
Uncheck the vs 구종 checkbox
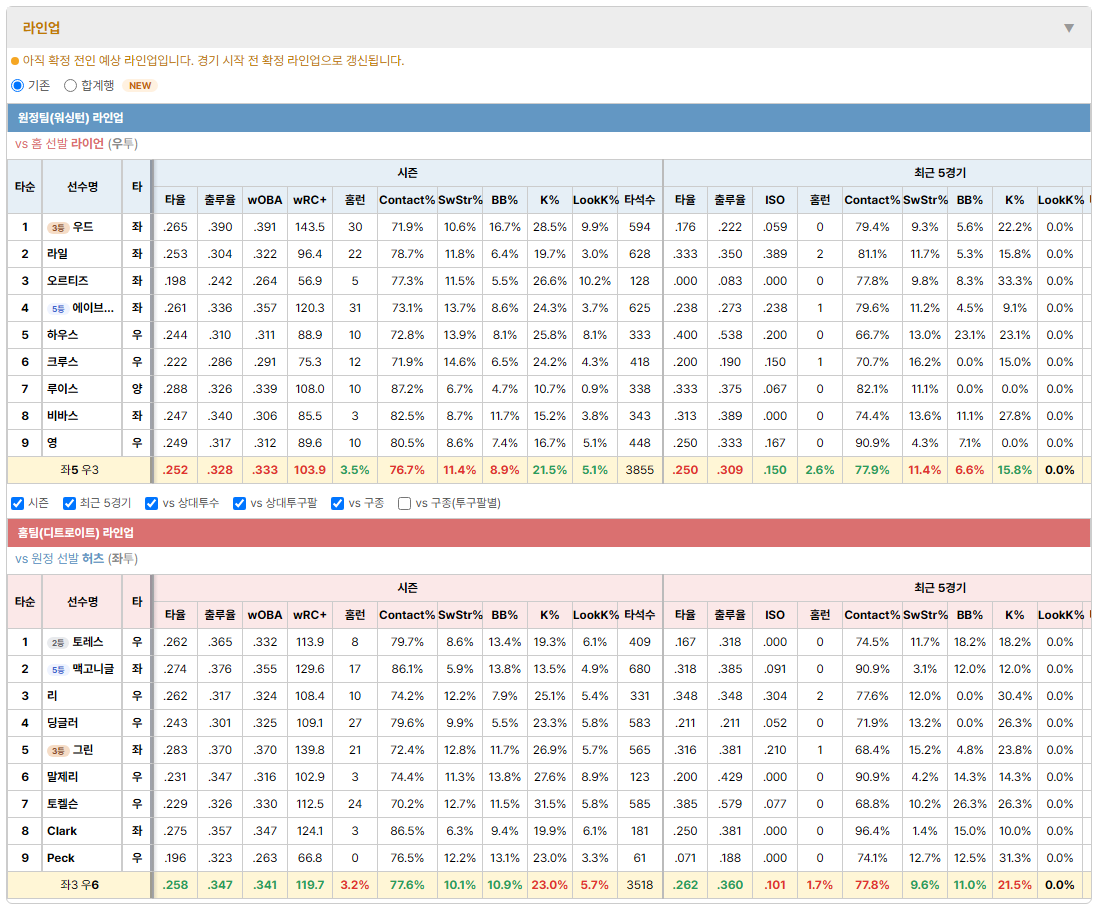point(338,503)
